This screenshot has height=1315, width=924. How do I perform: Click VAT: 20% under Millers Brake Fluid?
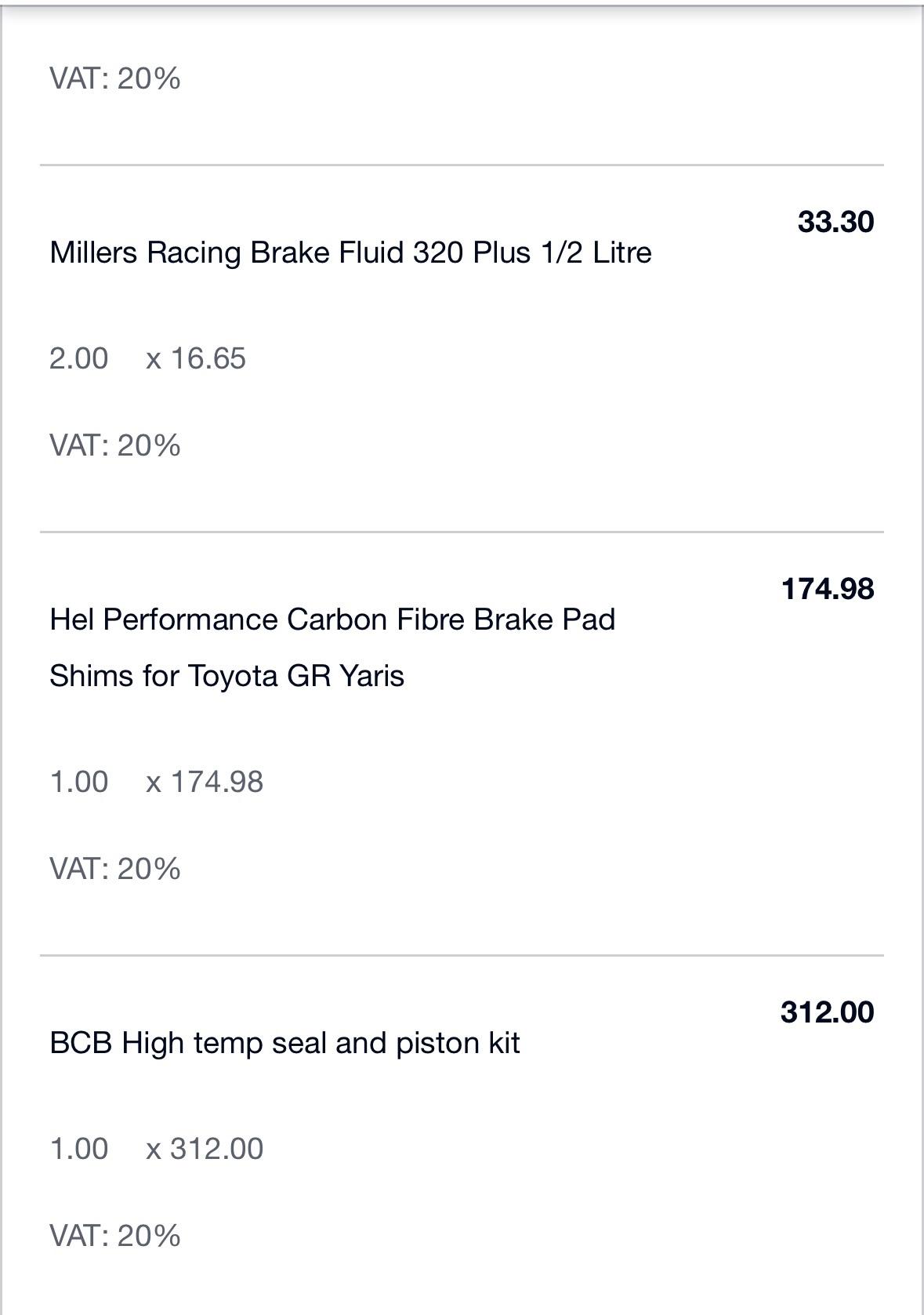115,445
